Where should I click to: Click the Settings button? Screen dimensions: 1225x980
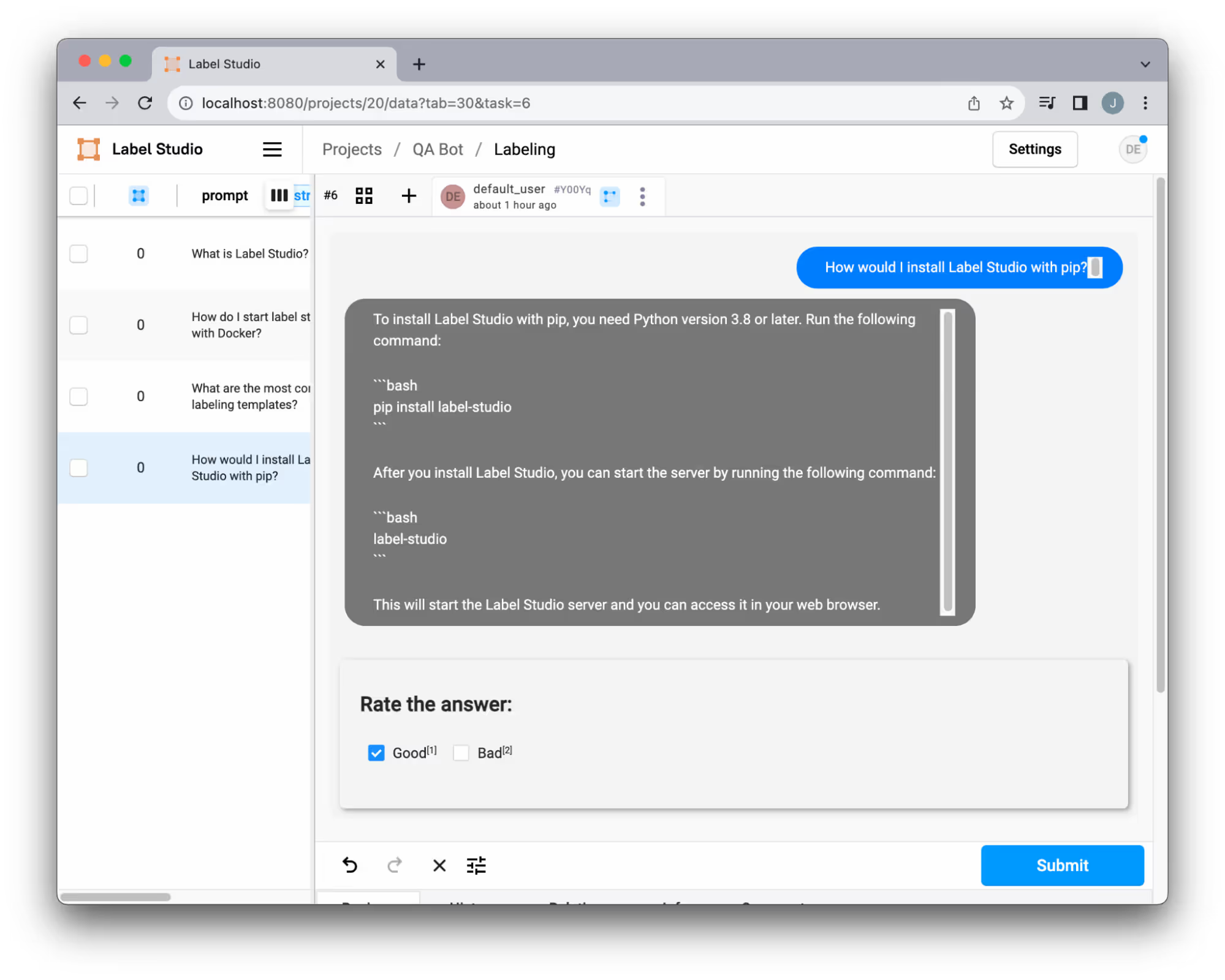(1034, 149)
